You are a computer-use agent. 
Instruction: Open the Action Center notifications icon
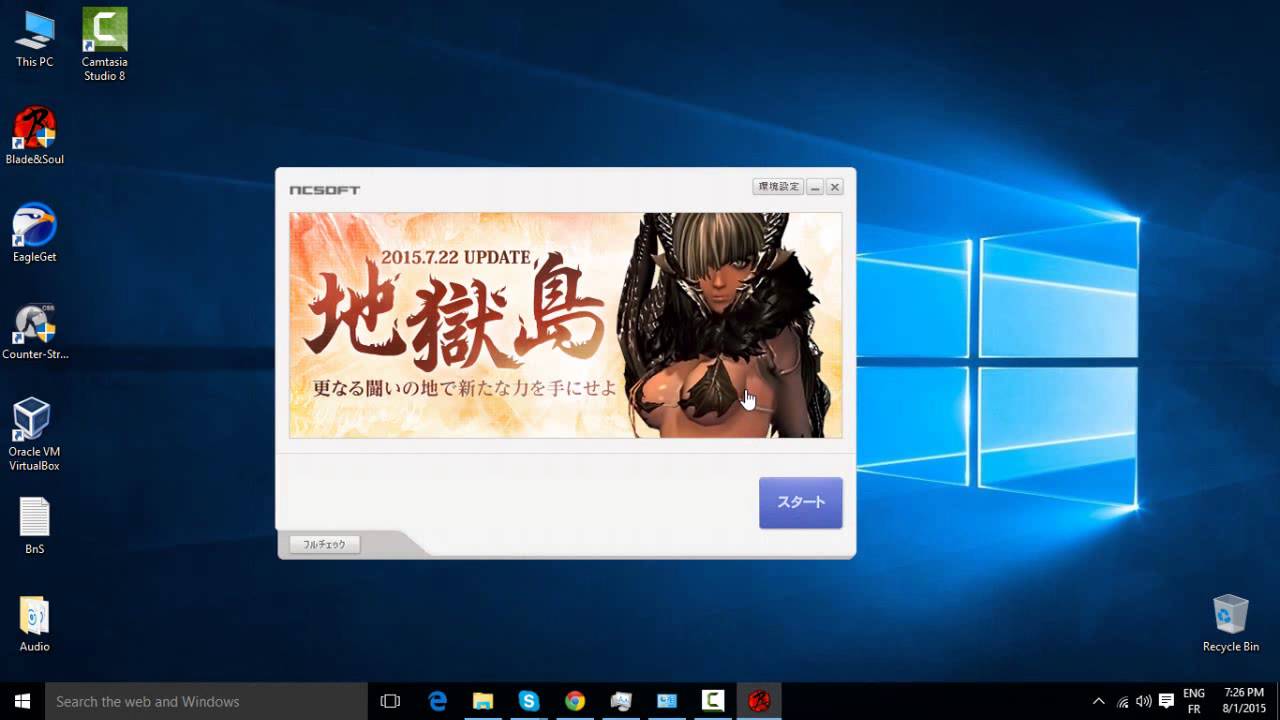point(1166,701)
